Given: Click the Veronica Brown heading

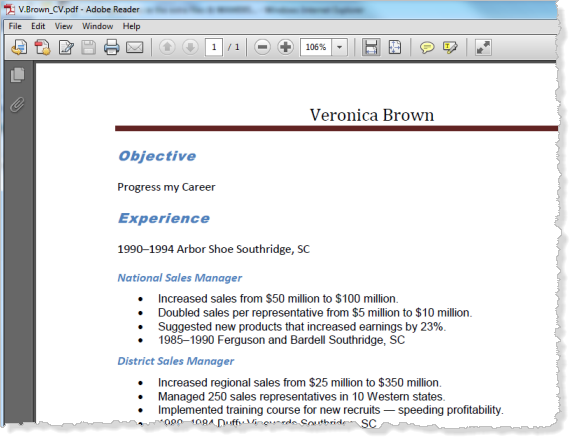Looking at the screenshot, I should coord(372,115).
